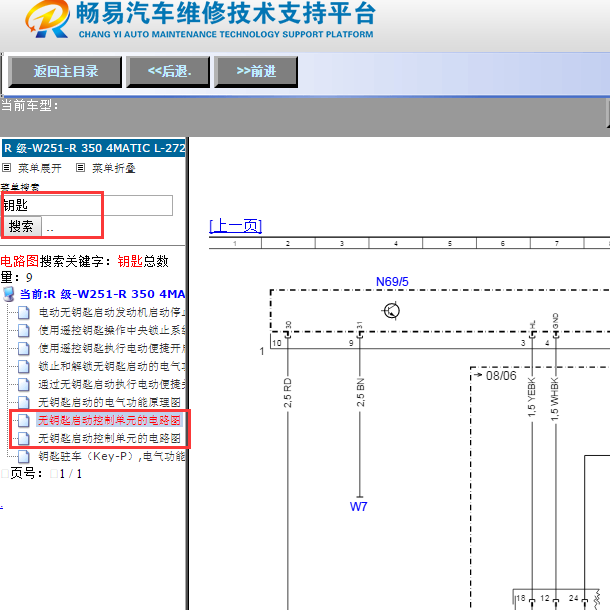
Task: Go back with the <<后退 button
Action: coord(168,72)
